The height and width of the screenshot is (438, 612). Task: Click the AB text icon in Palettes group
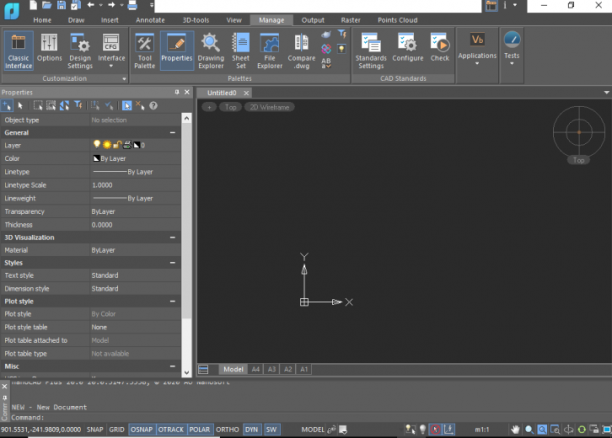pyautogui.click(x=326, y=63)
